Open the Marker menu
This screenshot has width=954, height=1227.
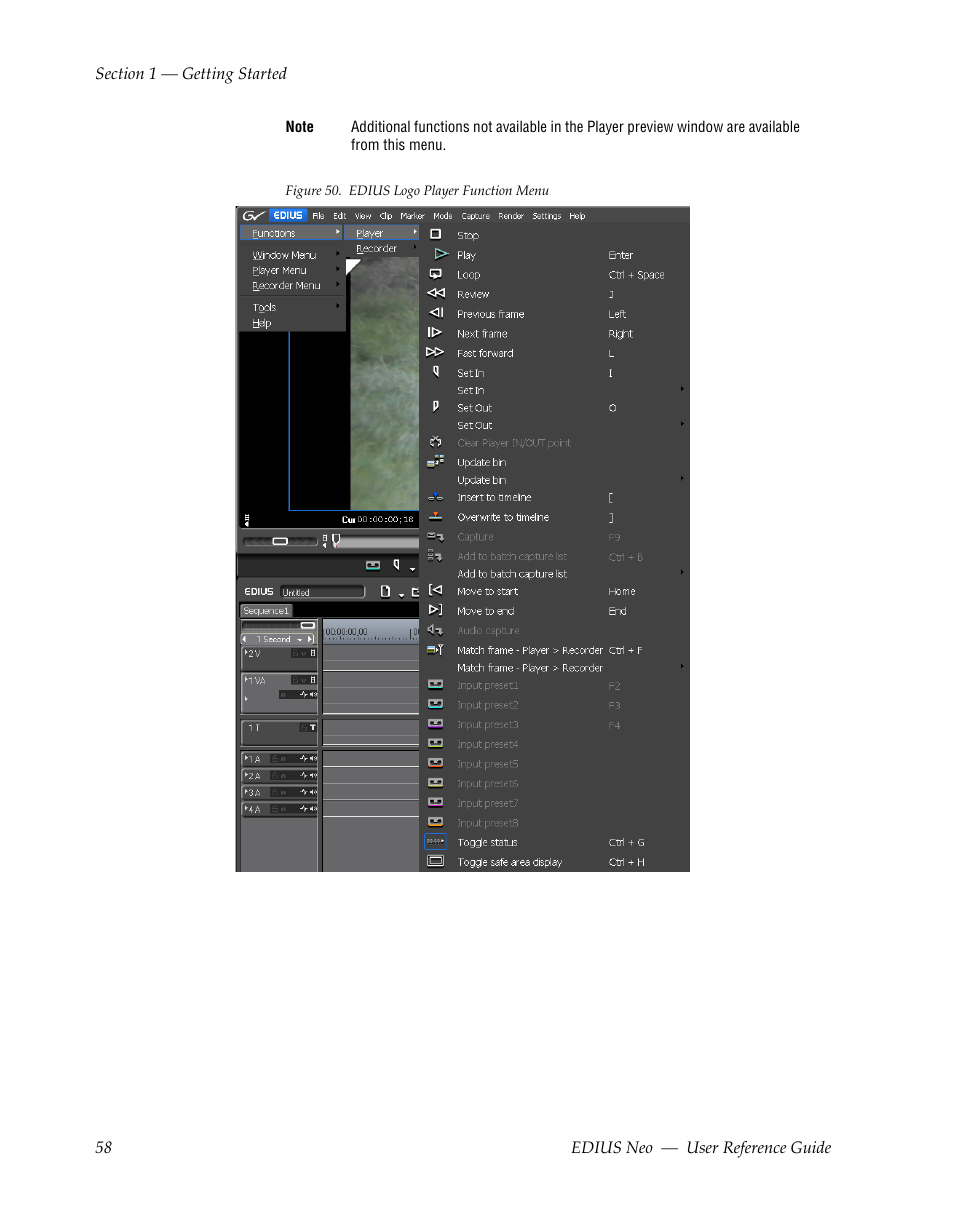pyautogui.click(x=412, y=216)
